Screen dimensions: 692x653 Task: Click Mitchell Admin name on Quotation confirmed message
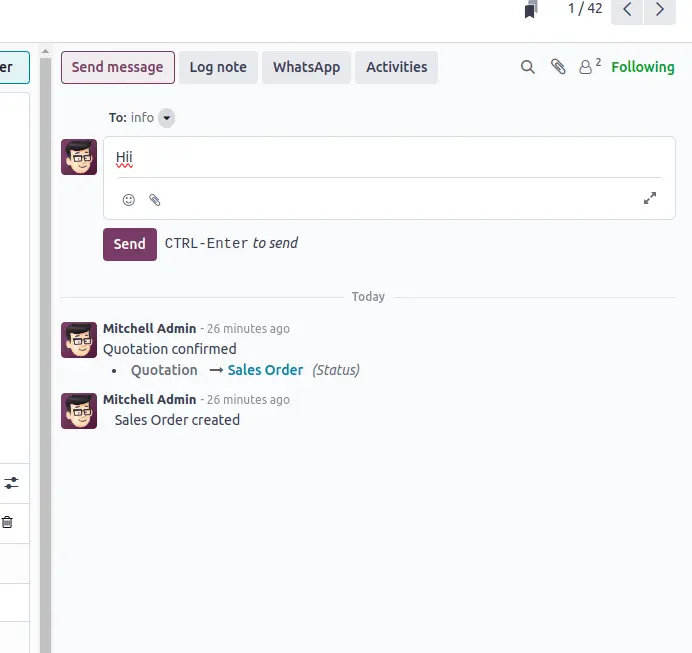click(x=150, y=329)
